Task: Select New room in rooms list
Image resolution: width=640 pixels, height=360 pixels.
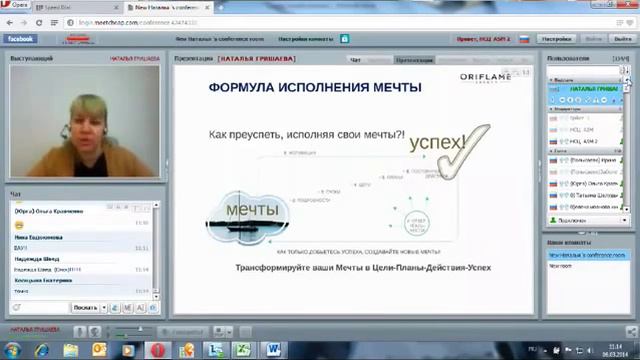Action: 588,266
